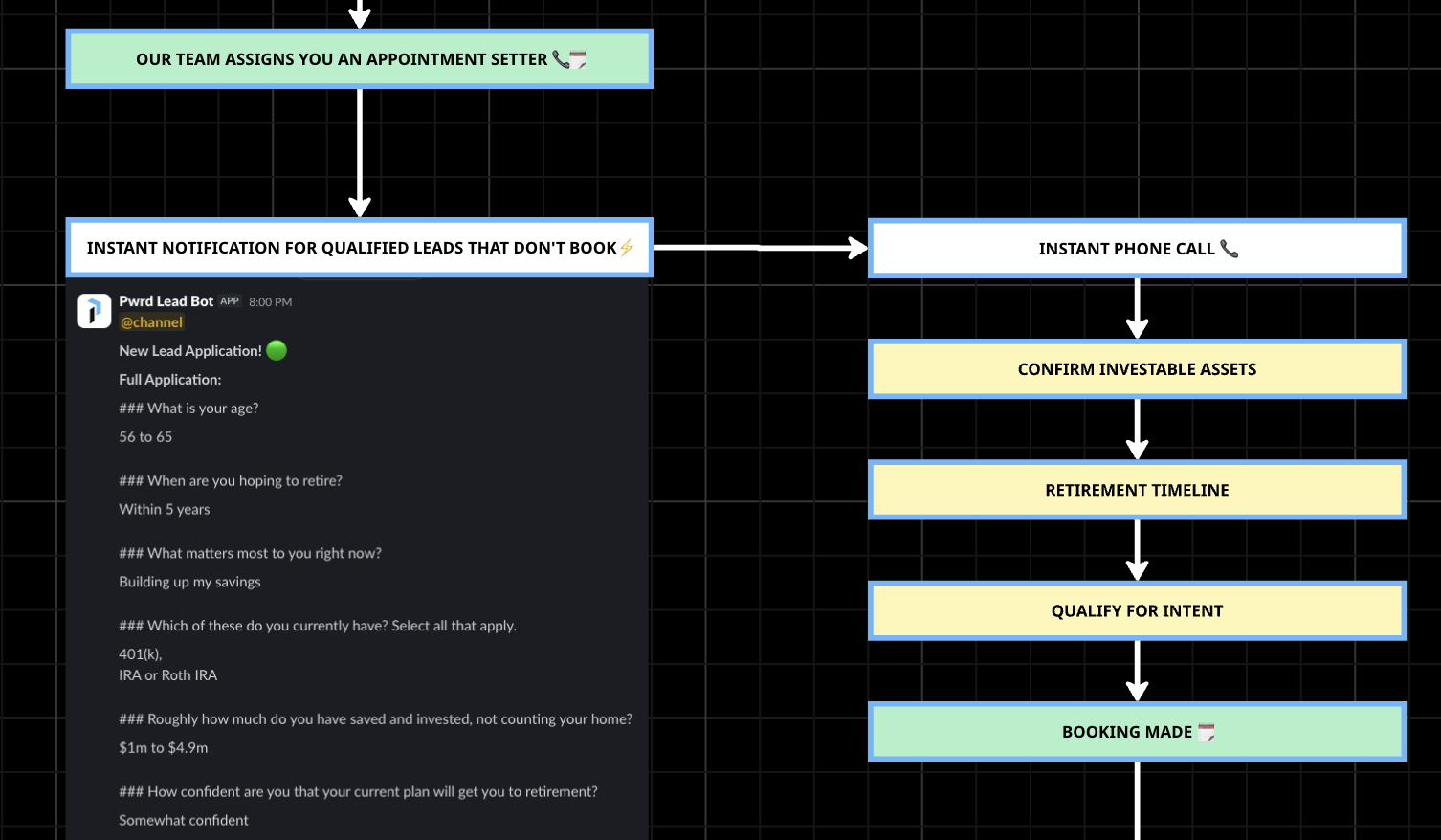Click the 'Full Application:' text
Image resolution: width=1441 pixels, height=840 pixels.
point(170,380)
